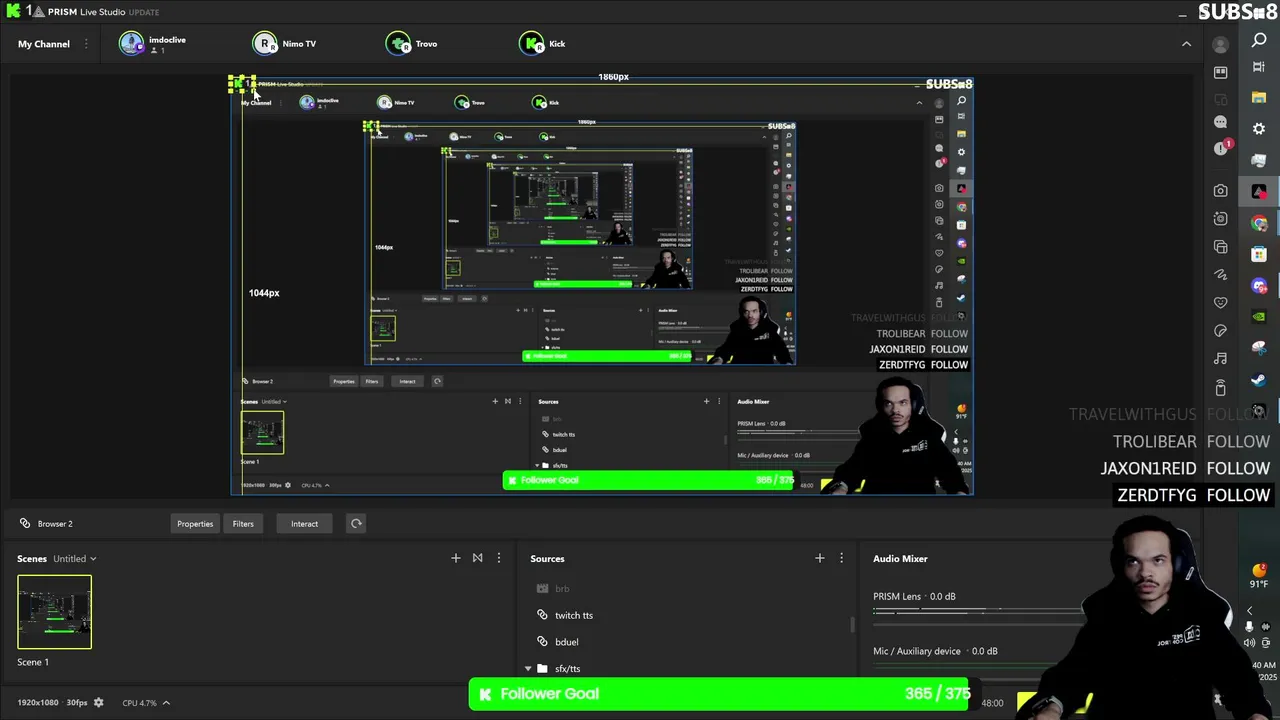Screen dimensions: 1280x720
Task: Click the Filters button
Action: coord(243,523)
